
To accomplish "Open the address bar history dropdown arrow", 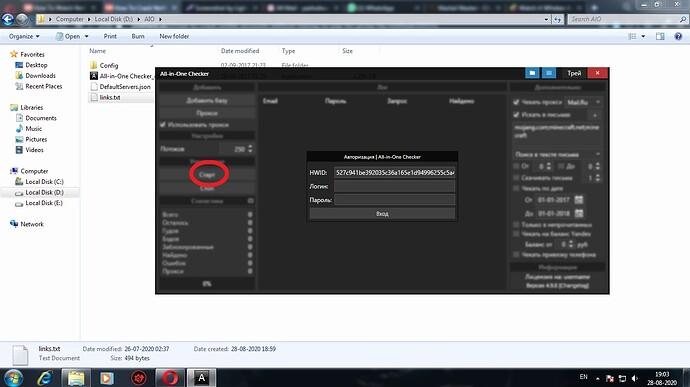I will (546, 19).
